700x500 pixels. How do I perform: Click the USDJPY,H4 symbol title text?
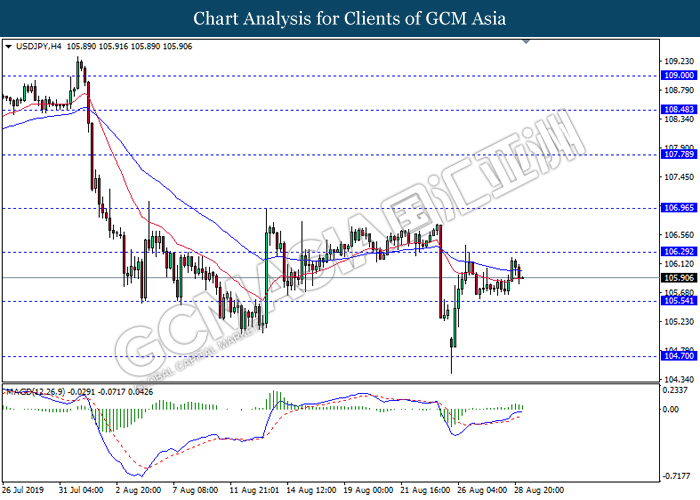(39, 46)
